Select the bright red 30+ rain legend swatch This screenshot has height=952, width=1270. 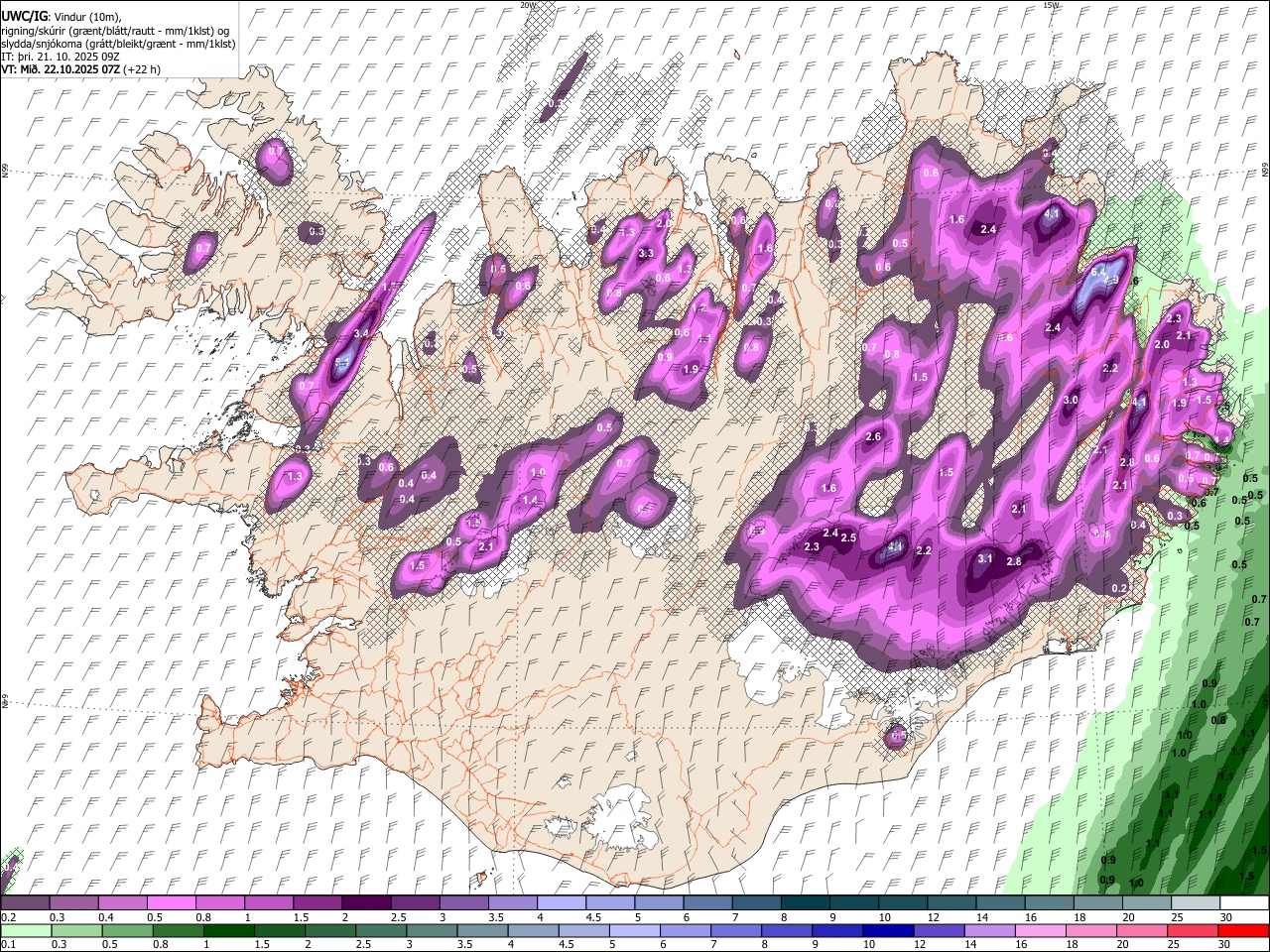1243,931
